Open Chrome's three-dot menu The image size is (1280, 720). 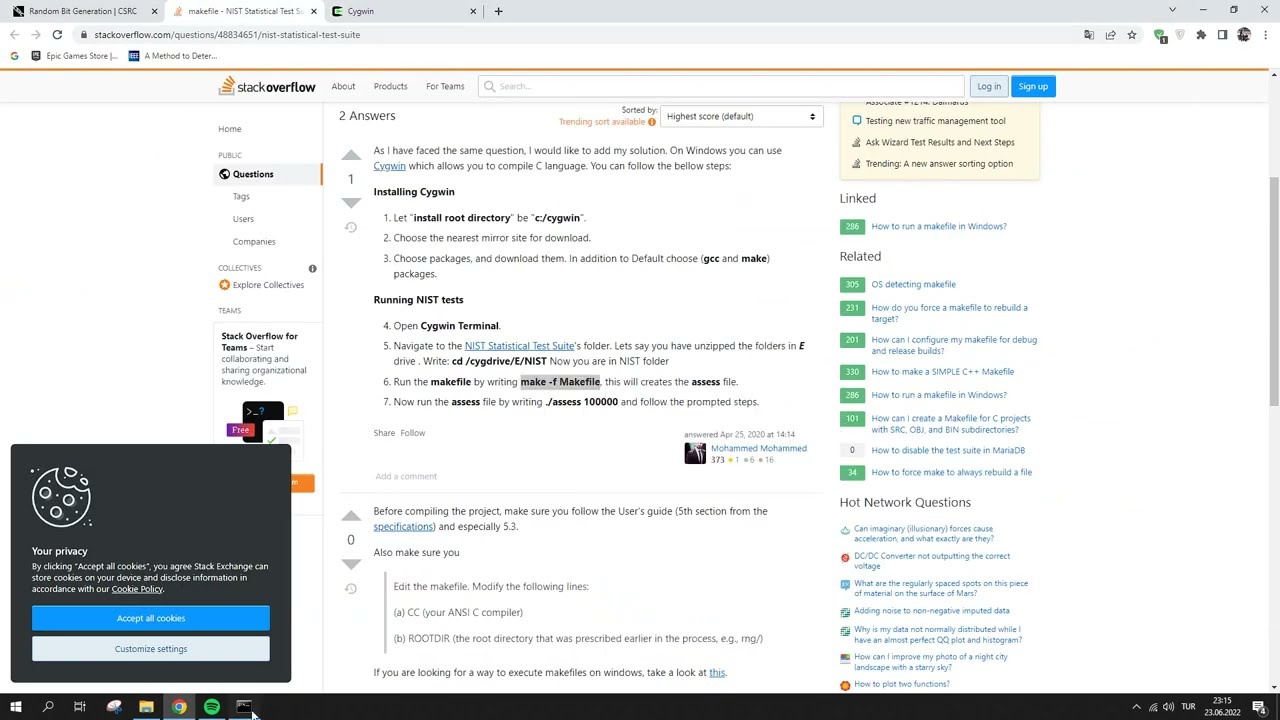[1265, 35]
